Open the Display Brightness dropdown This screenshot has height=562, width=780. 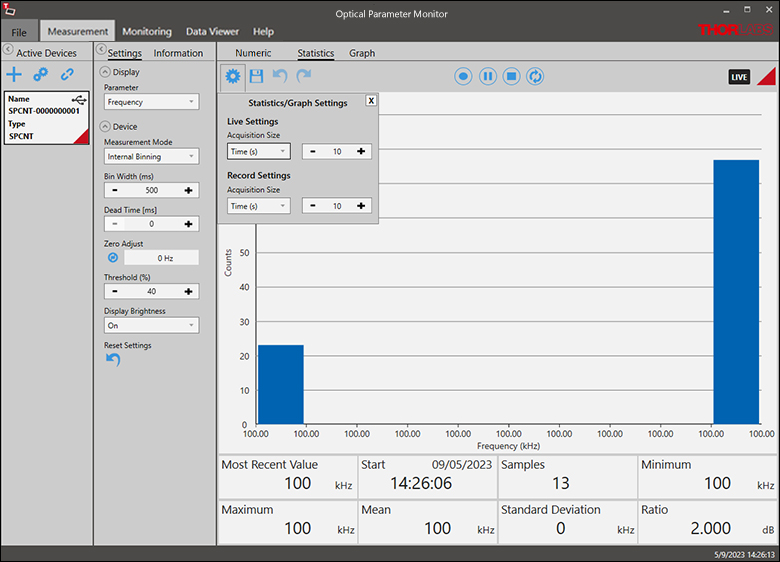[x=151, y=325]
